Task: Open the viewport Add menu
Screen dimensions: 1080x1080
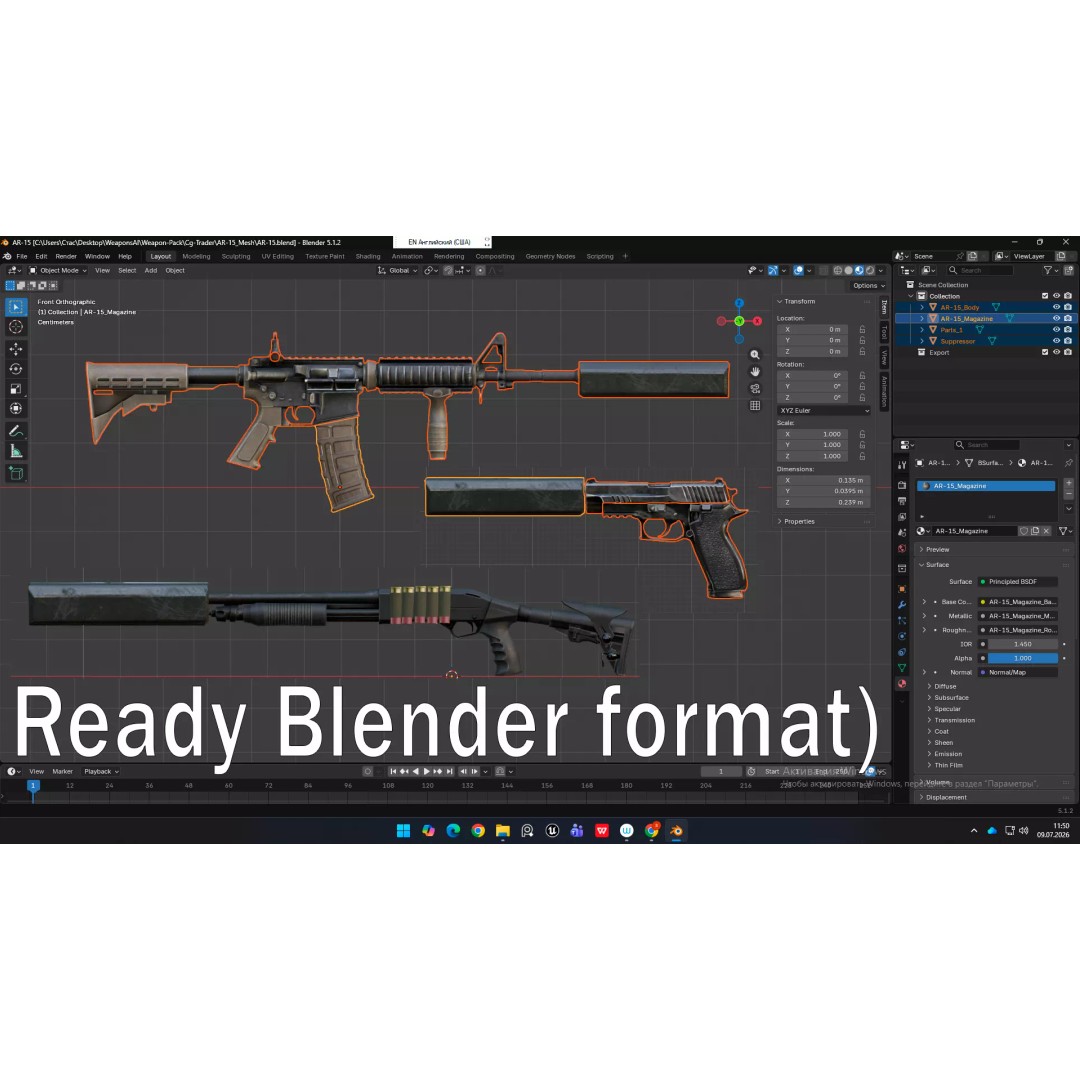Action: (151, 271)
